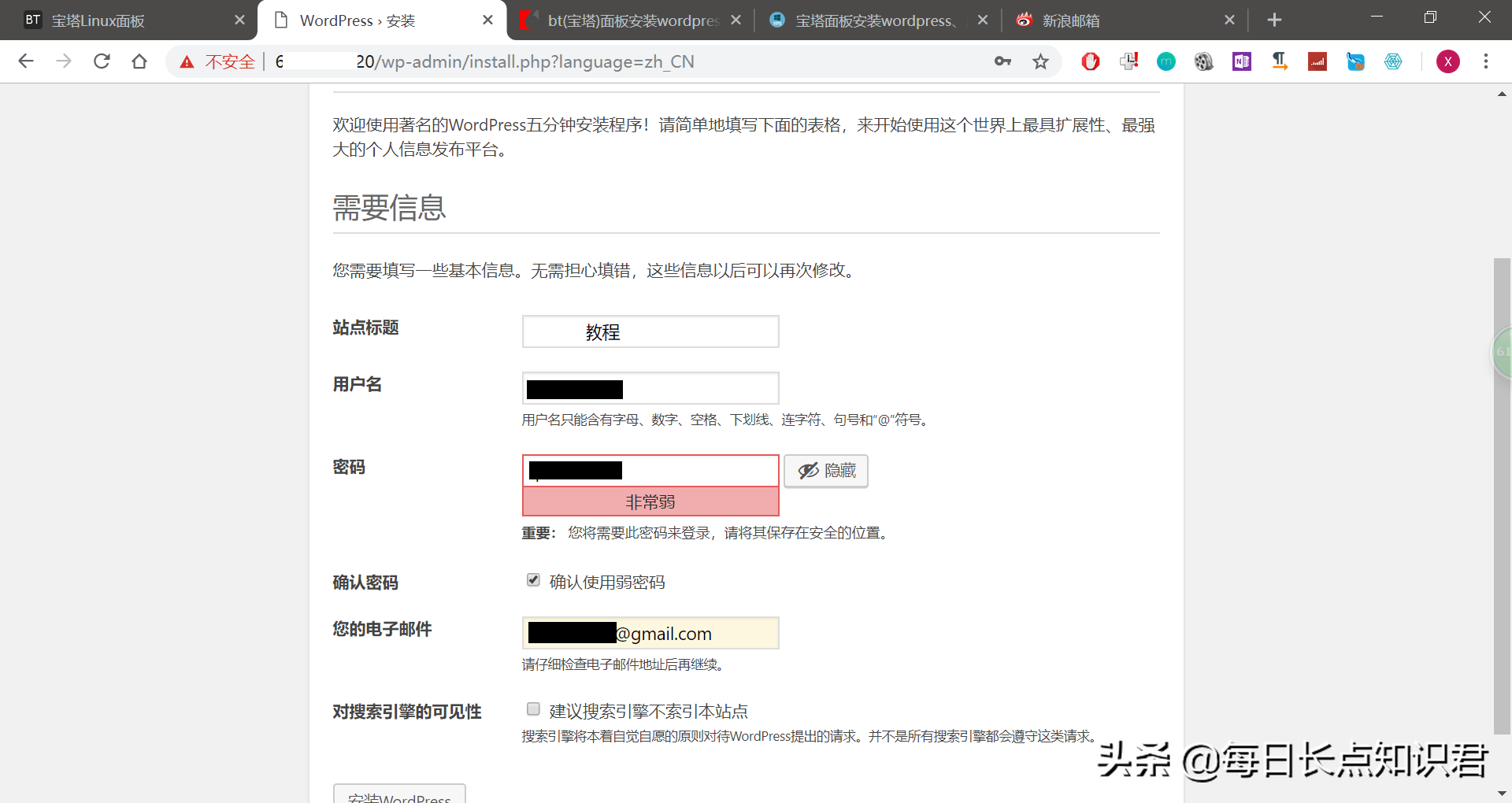Uncheck 确认使用弱密码 checkbox

533,580
